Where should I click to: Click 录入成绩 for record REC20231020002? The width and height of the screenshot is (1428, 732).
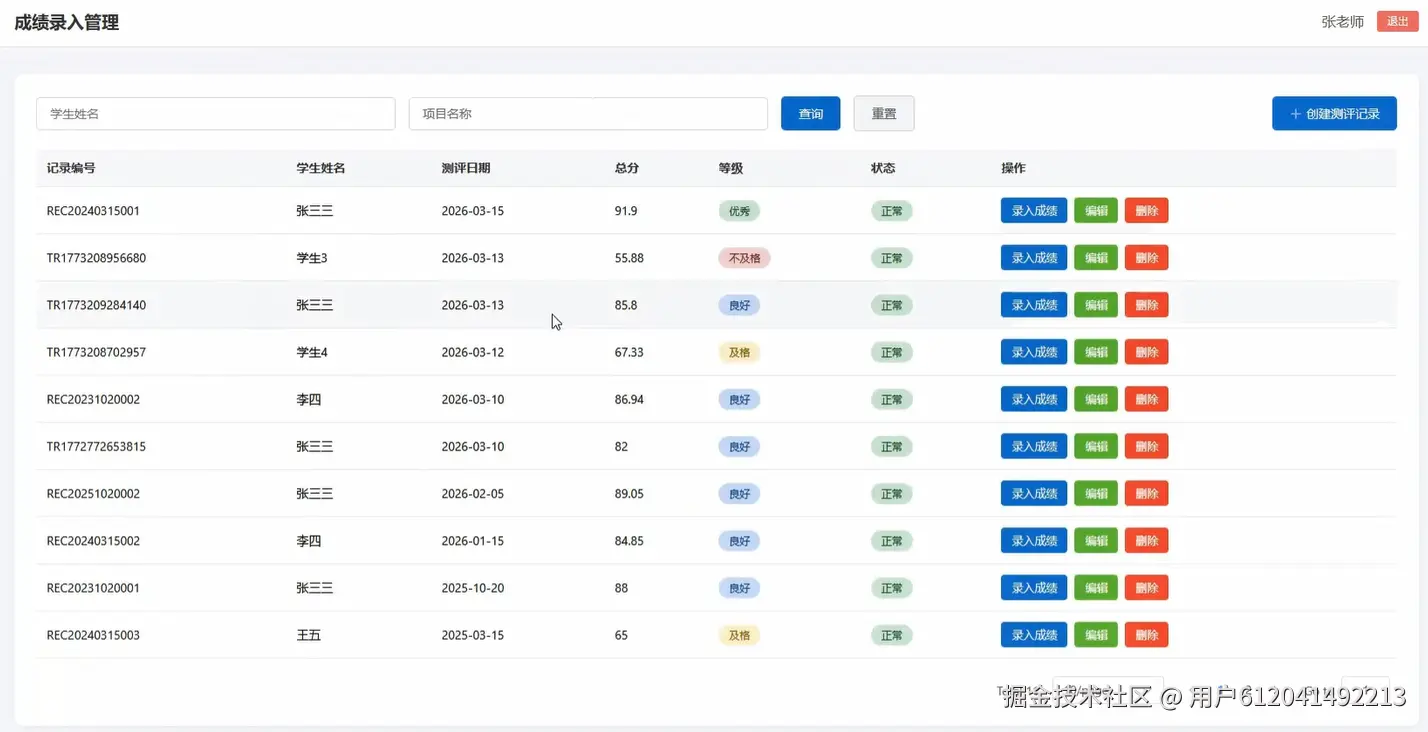pos(1034,399)
